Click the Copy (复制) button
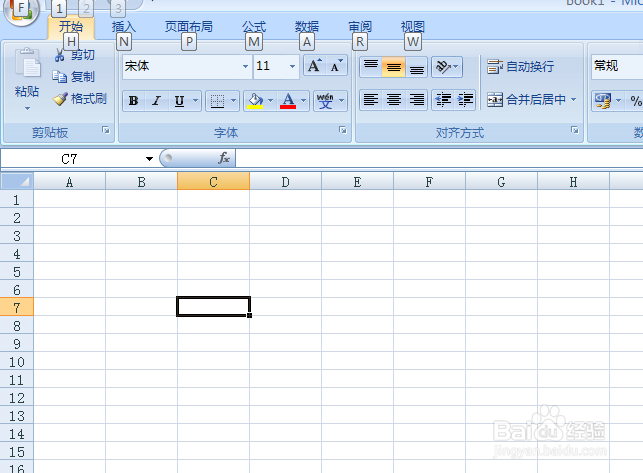The height and width of the screenshot is (473, 643). coord(74,77)
